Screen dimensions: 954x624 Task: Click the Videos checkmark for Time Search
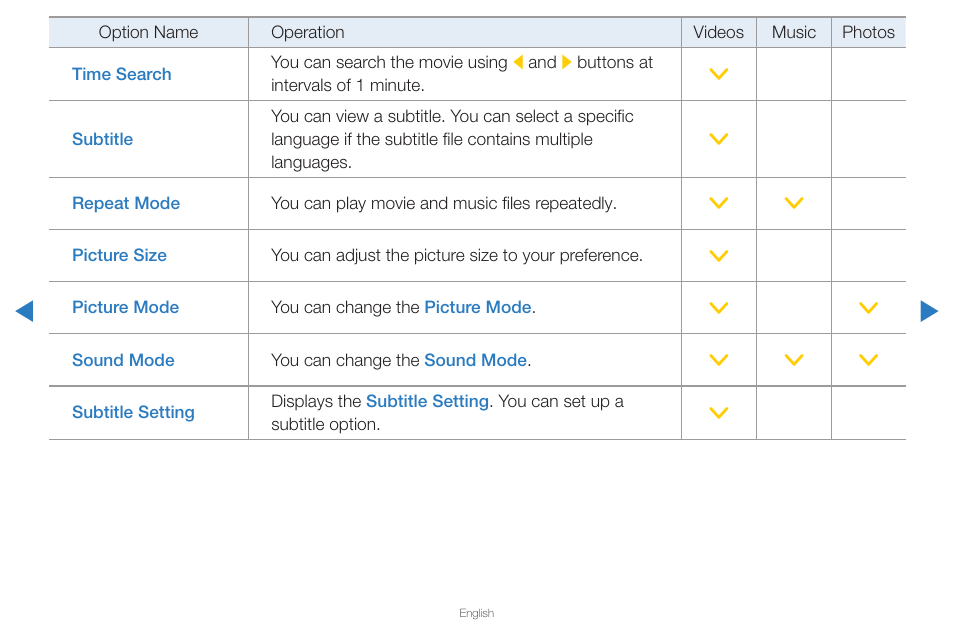click(719, 74)
